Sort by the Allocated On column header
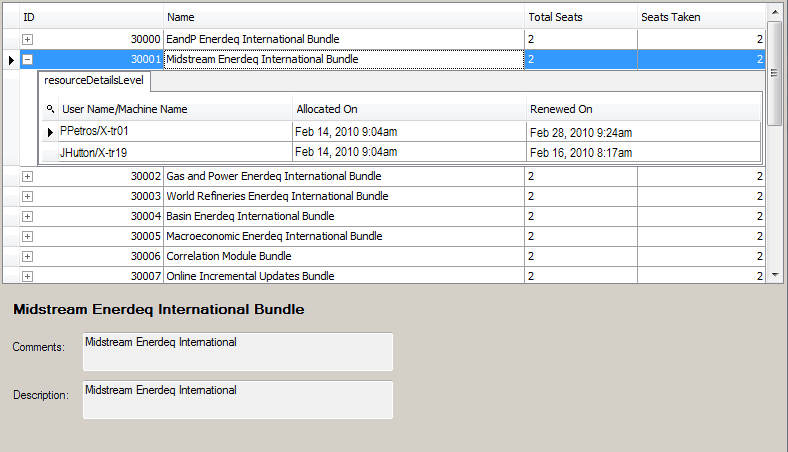The width and height of the screenshot is (788, 452). pos(408,109)
